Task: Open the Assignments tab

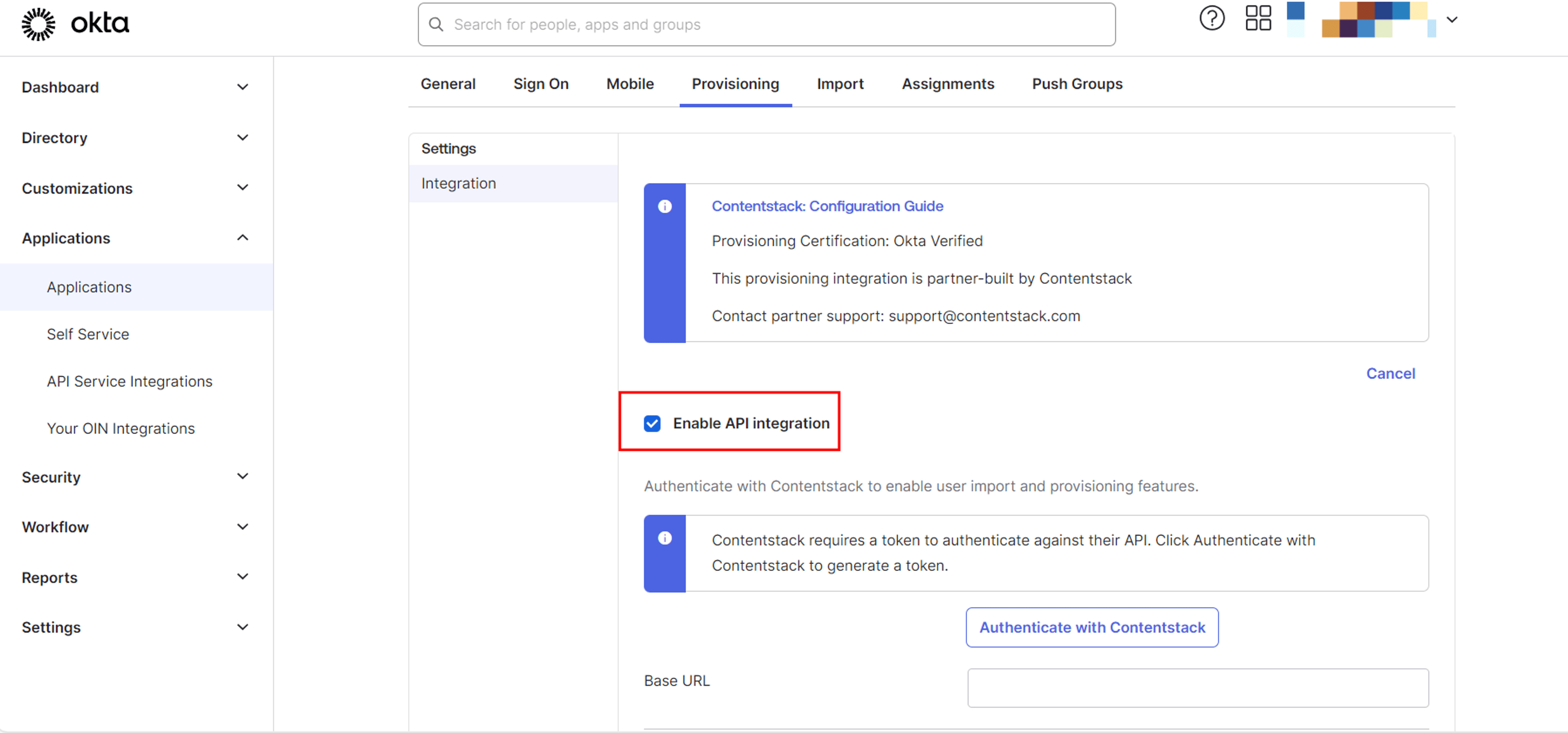Action: click(947, 84)
